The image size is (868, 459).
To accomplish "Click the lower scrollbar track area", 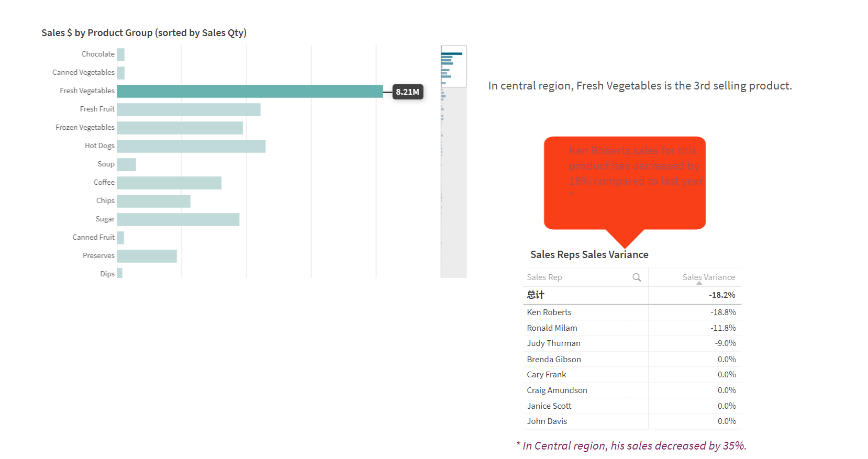I will point(453,183).
